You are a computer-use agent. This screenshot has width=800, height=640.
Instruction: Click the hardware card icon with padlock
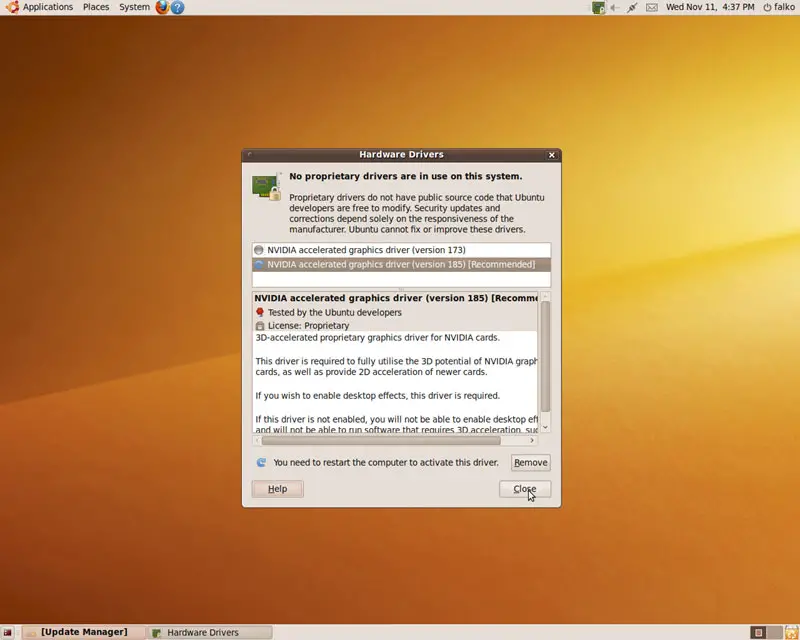[265, 186]
